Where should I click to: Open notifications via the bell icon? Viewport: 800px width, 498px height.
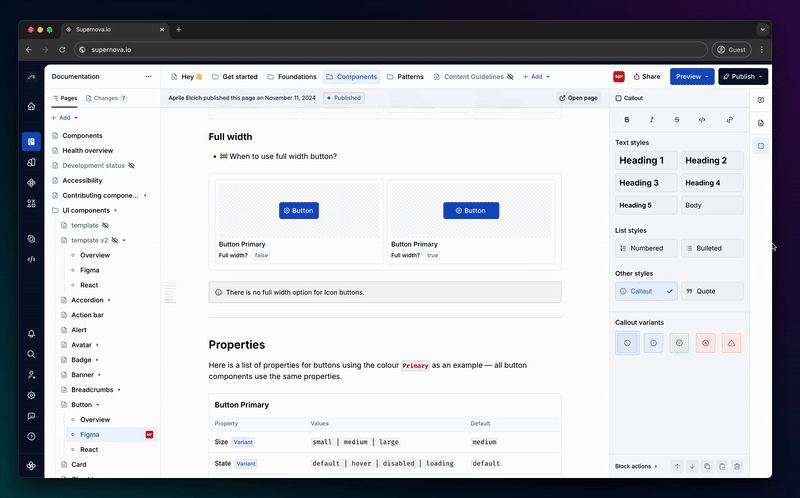tap(31, 333)
